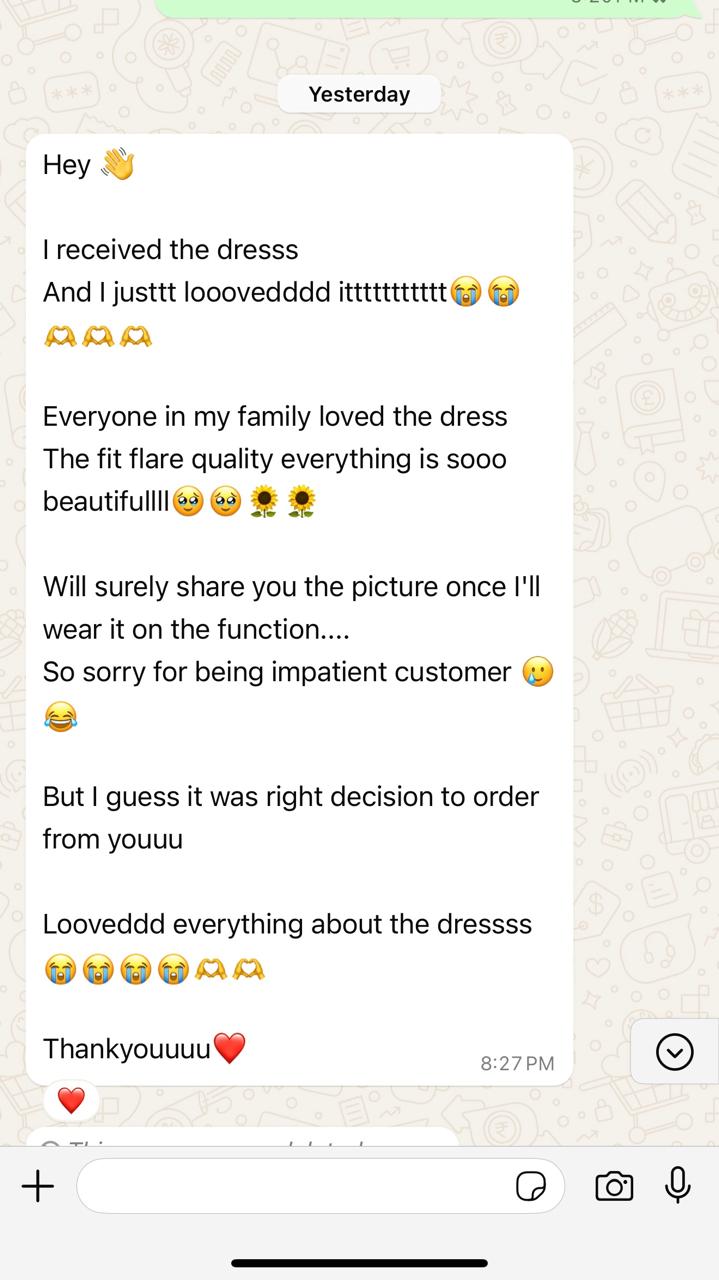Image resolution: width=719 pixels, height=1280 pixels.
Task: Tap the home indicator bar
Action: click(x=359, y=1263)
